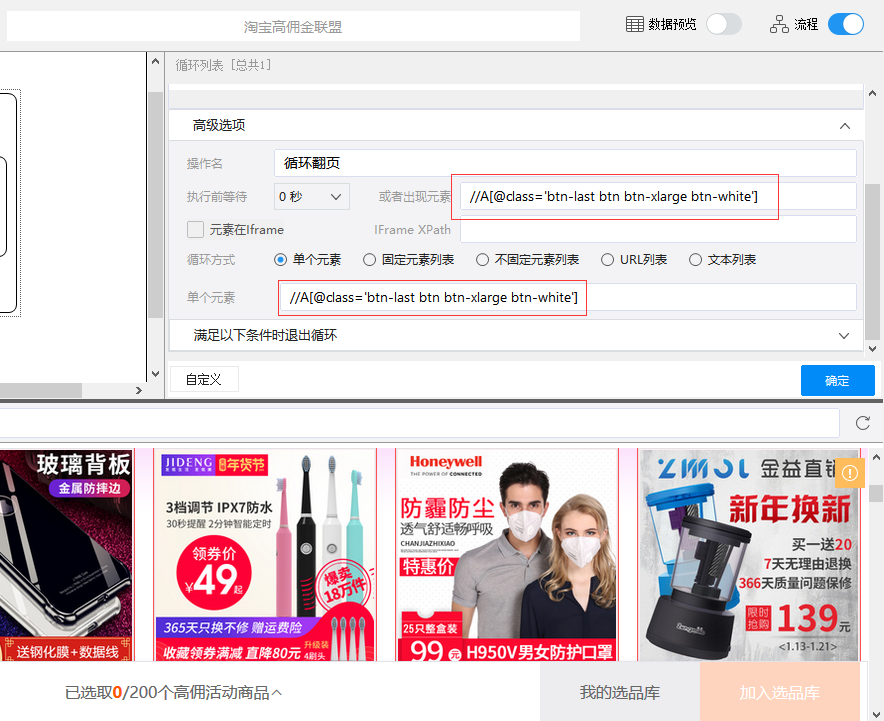Viewport: 884px width, 721px height.
Task: Click the data preview table icon
Action: (634, 24)
